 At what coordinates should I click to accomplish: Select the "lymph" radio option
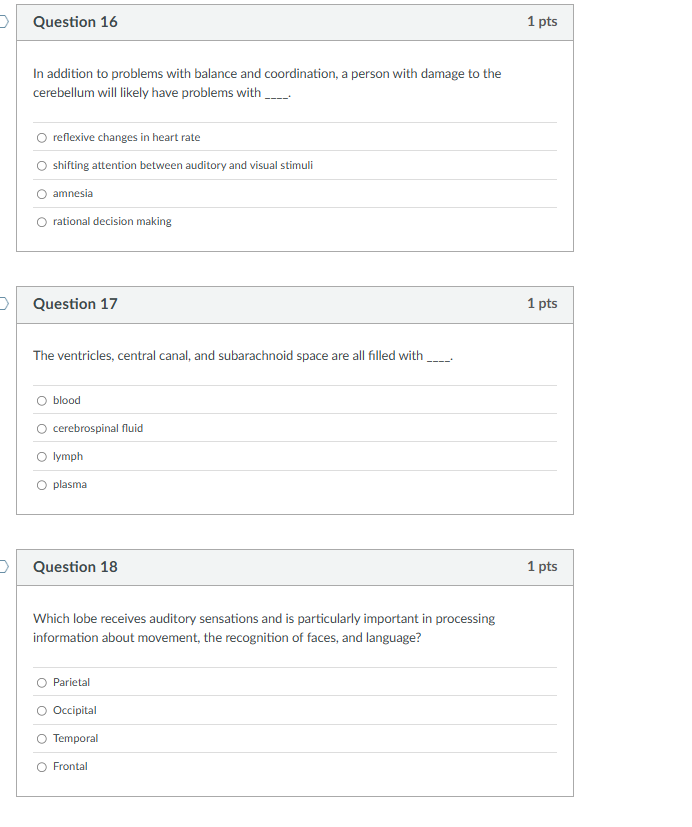(x=41, y=456)
